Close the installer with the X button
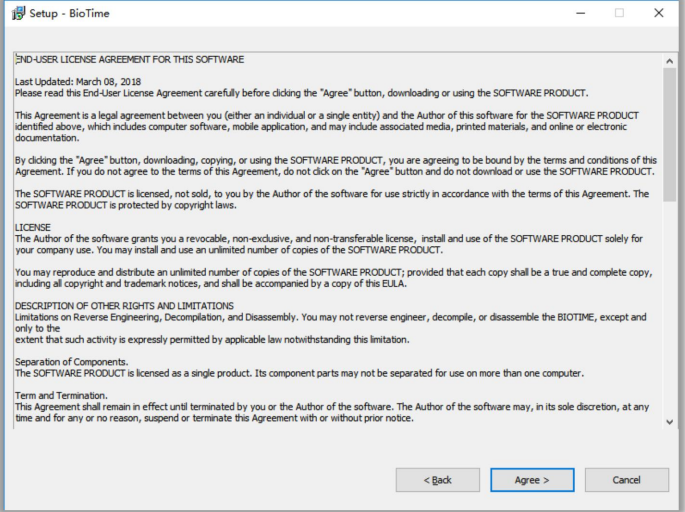This screenshot has width=685, height=512. click(x=659, y=13)
